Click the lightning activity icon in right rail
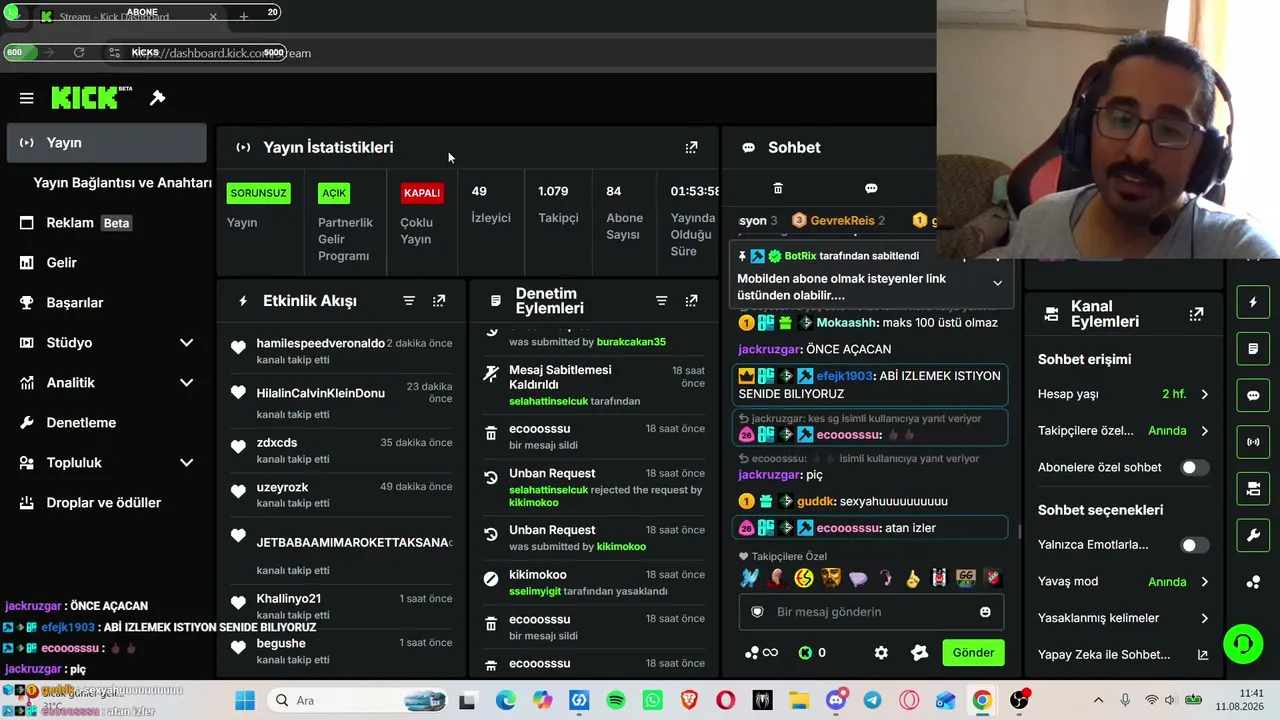The width and height of the screenshot is (1280, 720). click(x=1253, y=302)
